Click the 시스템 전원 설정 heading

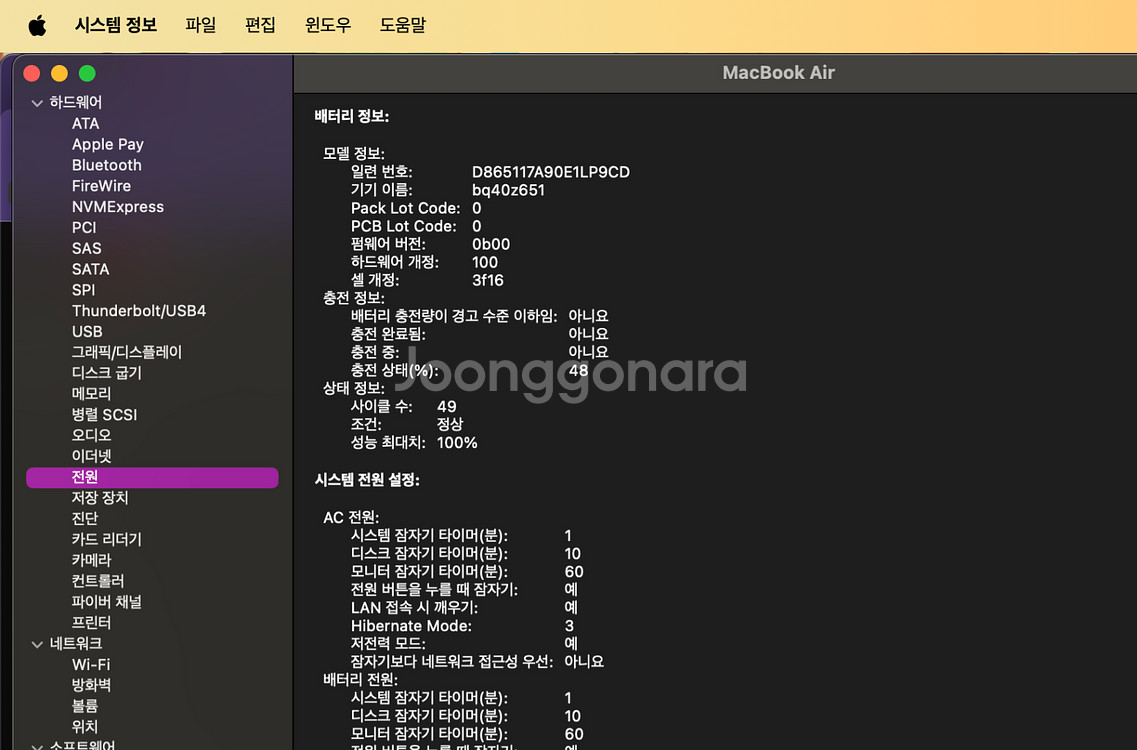[367, 480]
